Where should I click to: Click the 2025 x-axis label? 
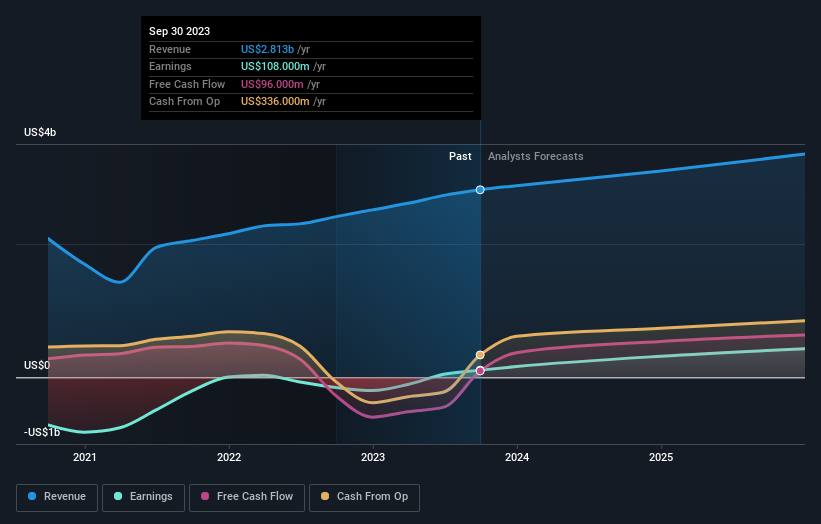click(661, 457)
